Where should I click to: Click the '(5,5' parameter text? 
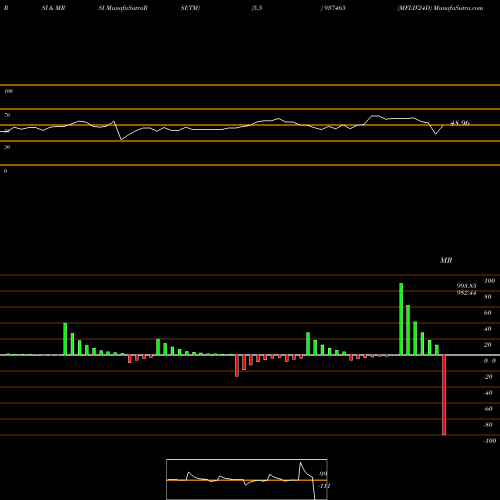pyautogui.click(x=257, y=8)
